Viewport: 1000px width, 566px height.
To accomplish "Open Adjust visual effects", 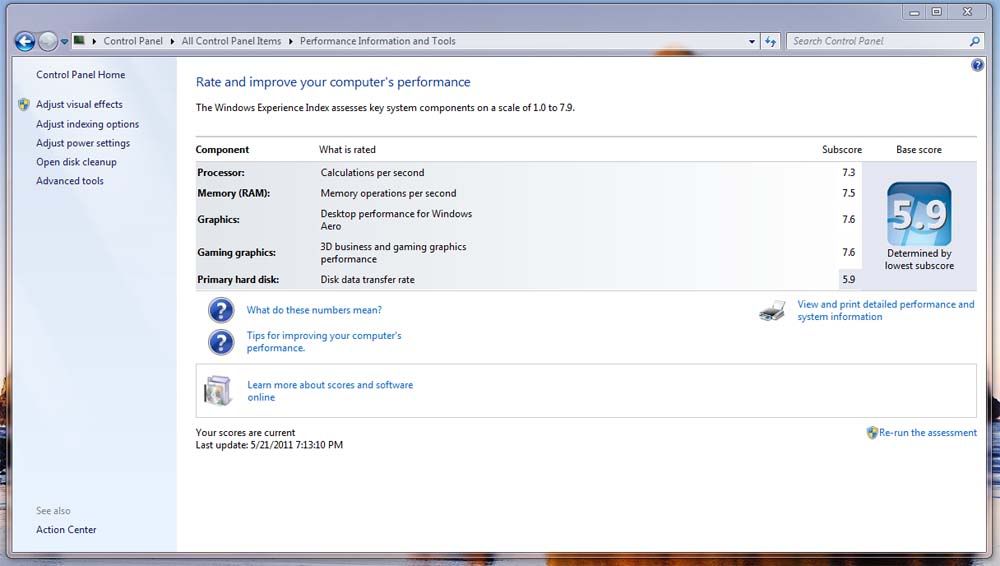I will click(x=79, y=104).
